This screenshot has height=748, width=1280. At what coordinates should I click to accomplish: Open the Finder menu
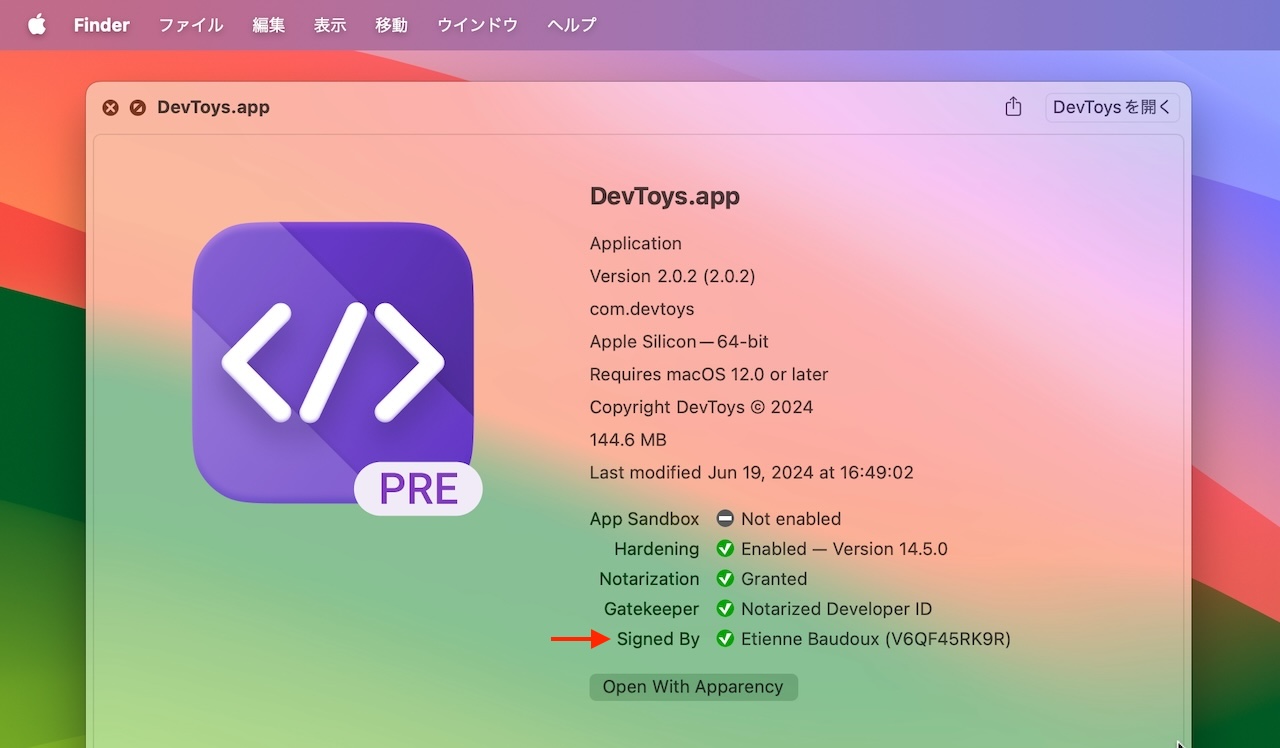point(102,25)
